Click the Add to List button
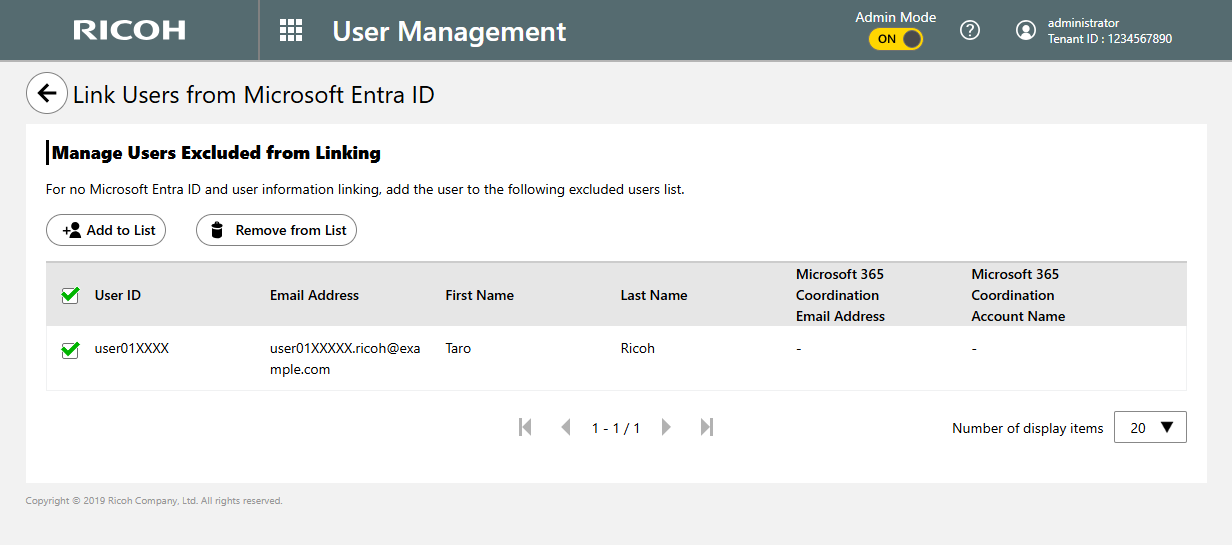Screen dimensions: 1232x545 106,230
